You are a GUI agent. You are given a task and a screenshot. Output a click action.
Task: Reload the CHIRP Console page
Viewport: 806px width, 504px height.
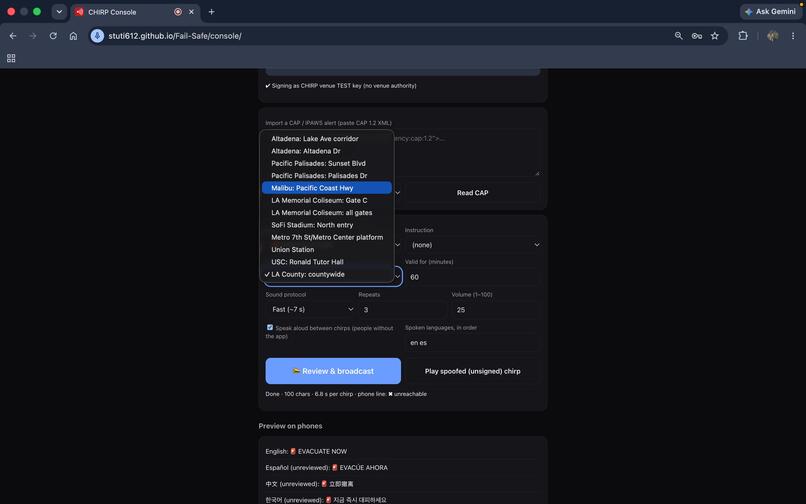(x=53, y=36)
